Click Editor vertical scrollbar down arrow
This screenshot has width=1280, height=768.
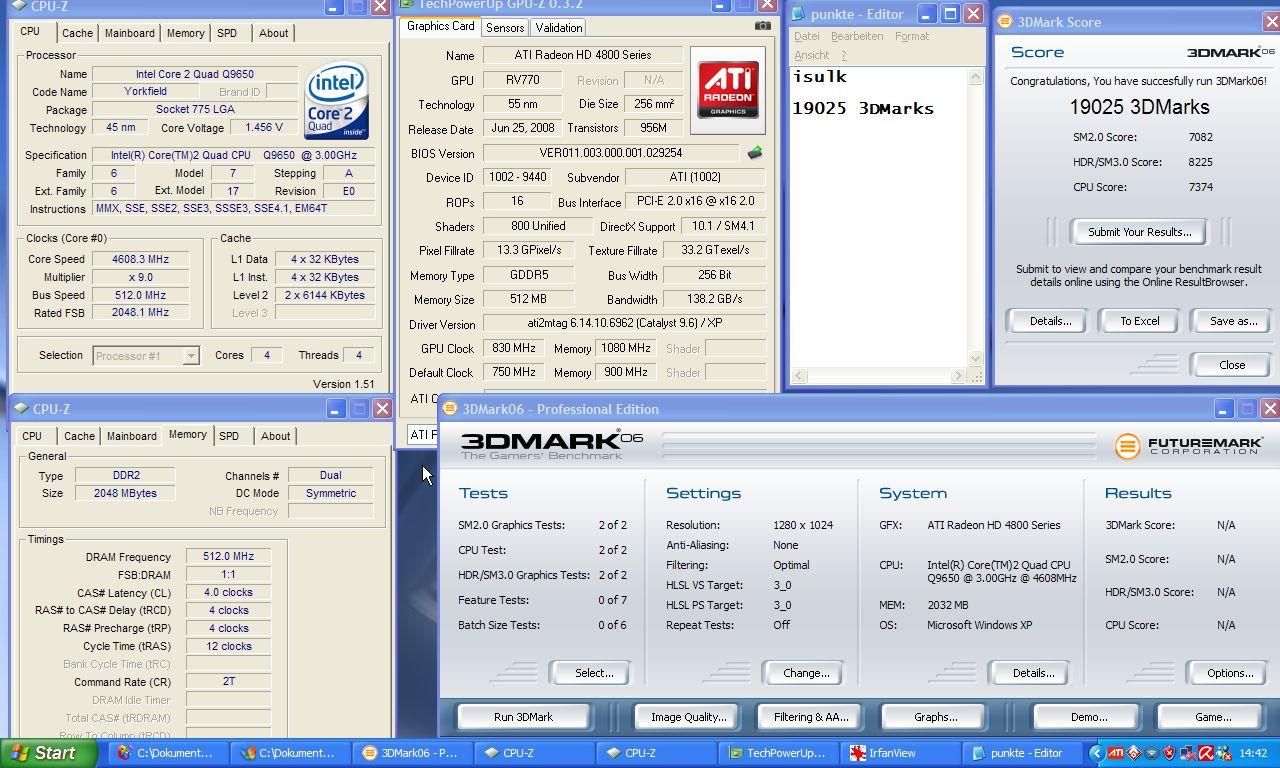pyautogui.click(x=976, y=358)
